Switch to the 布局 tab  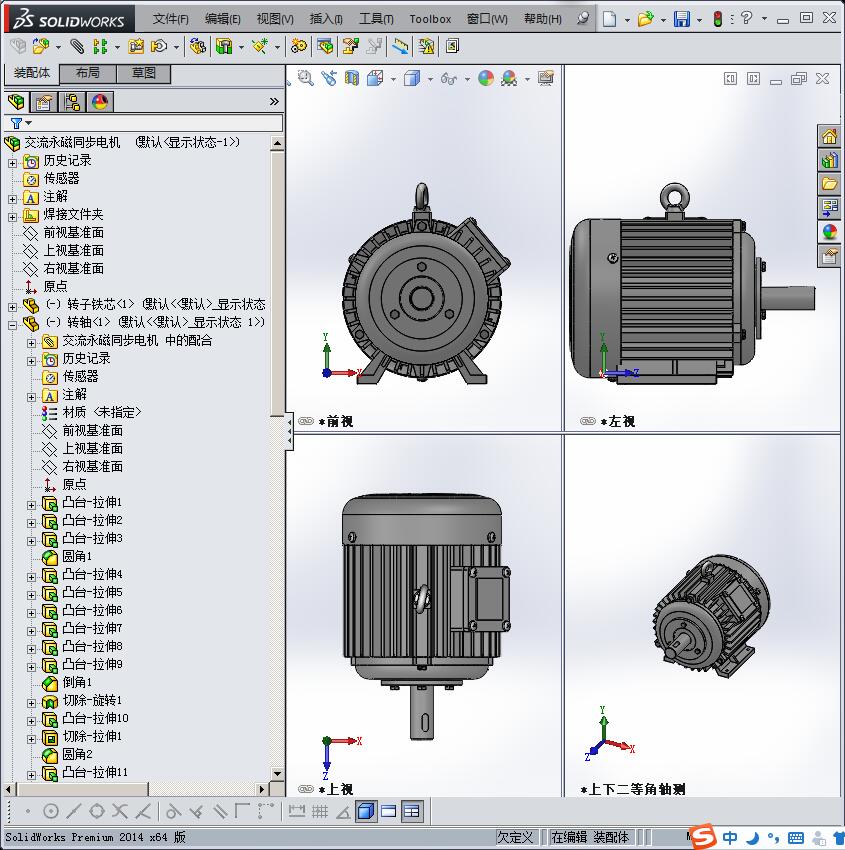(88, 74)
